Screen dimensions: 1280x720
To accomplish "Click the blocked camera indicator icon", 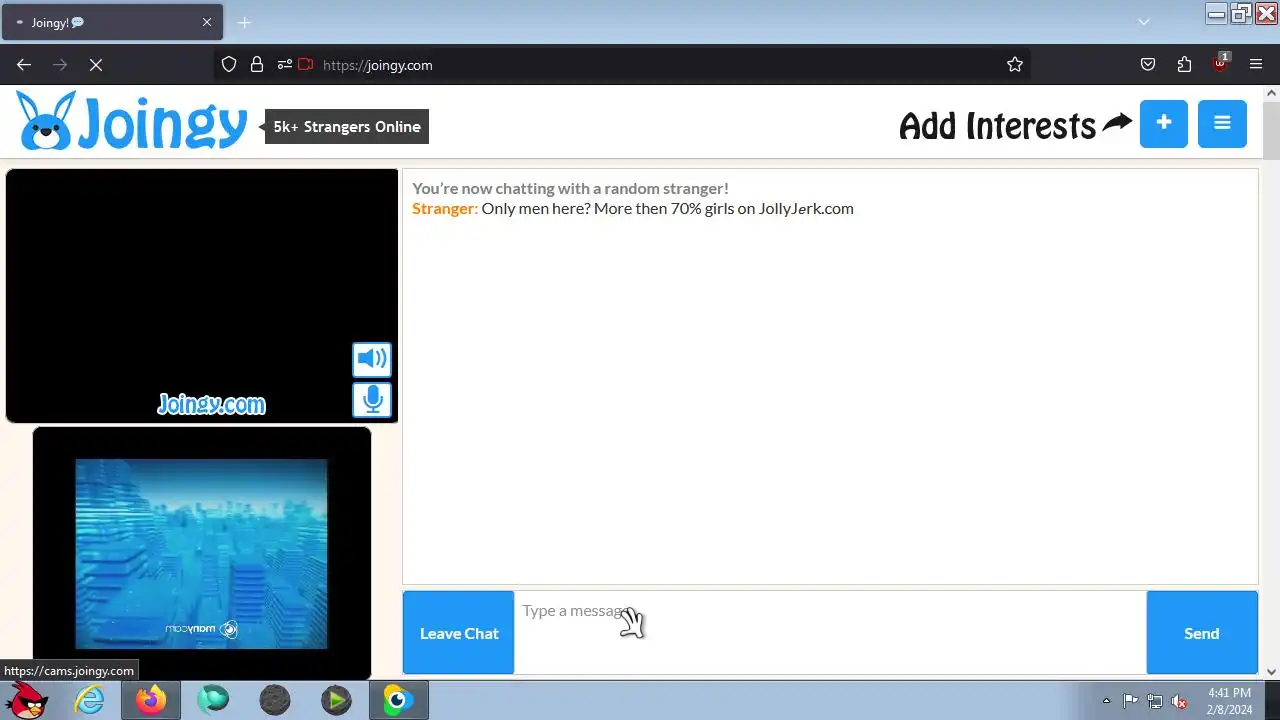I will 305,65.
